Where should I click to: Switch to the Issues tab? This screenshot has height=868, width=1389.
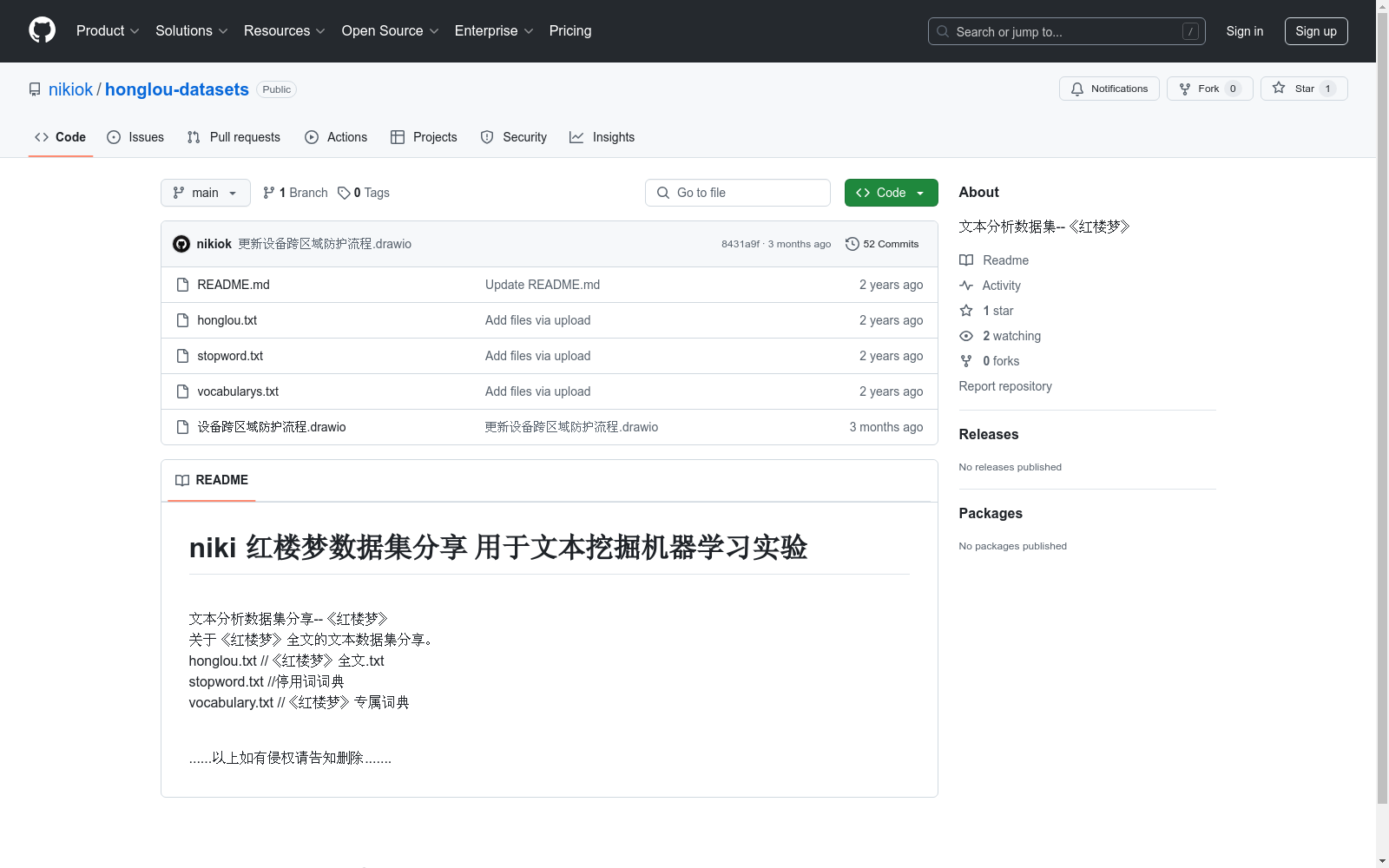click(135, 137)
